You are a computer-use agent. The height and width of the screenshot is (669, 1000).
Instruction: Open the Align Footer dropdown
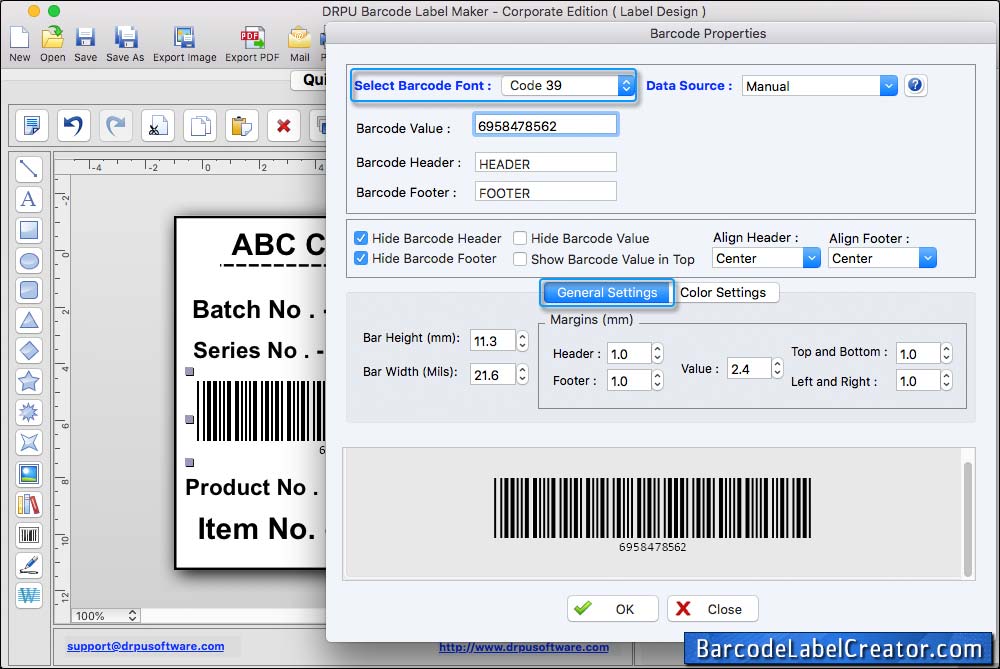click(882, 258)
